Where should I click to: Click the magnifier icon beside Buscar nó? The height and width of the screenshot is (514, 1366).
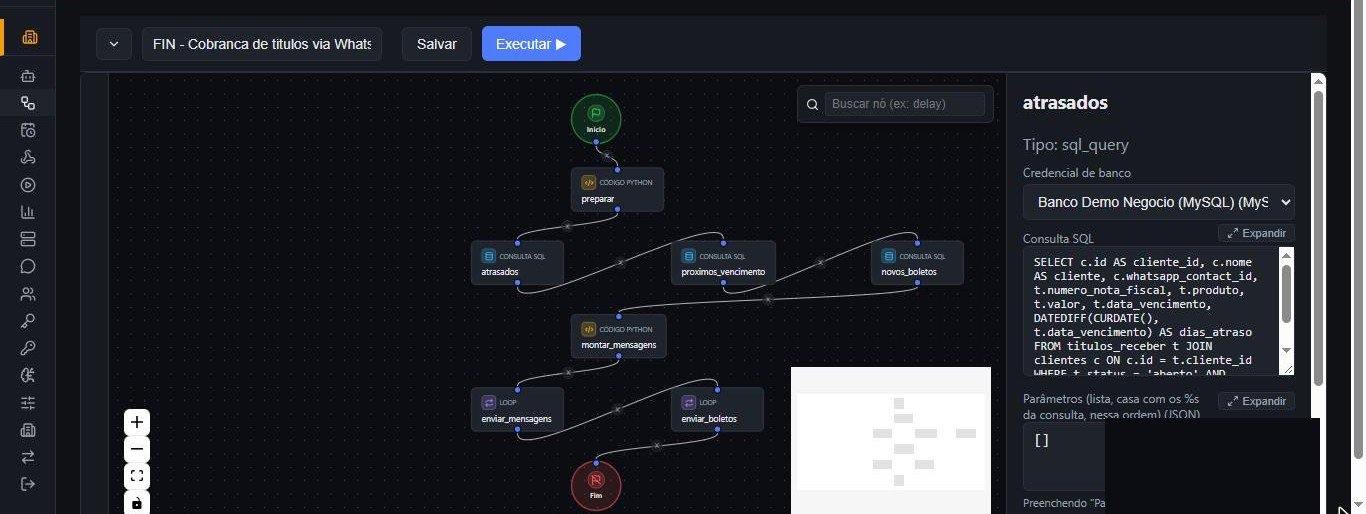tap(812, 104)
